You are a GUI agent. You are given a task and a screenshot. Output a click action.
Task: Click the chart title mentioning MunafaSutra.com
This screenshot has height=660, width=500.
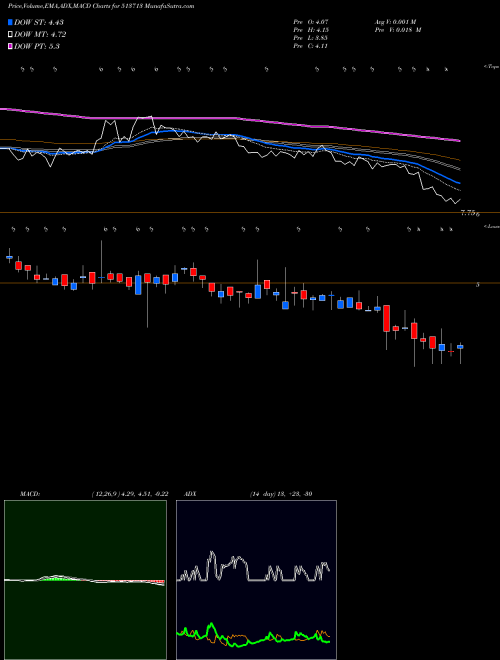coord(101,7)
